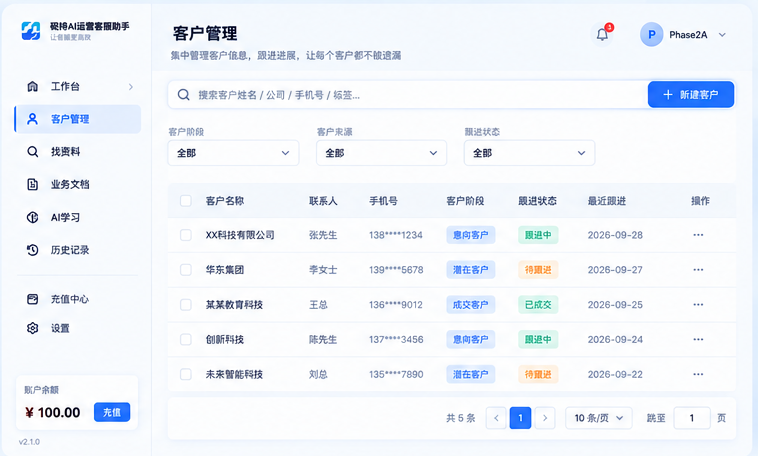Go to previous page arrow
This screenshot has width=758, height=456.
(x=496, y=418)
